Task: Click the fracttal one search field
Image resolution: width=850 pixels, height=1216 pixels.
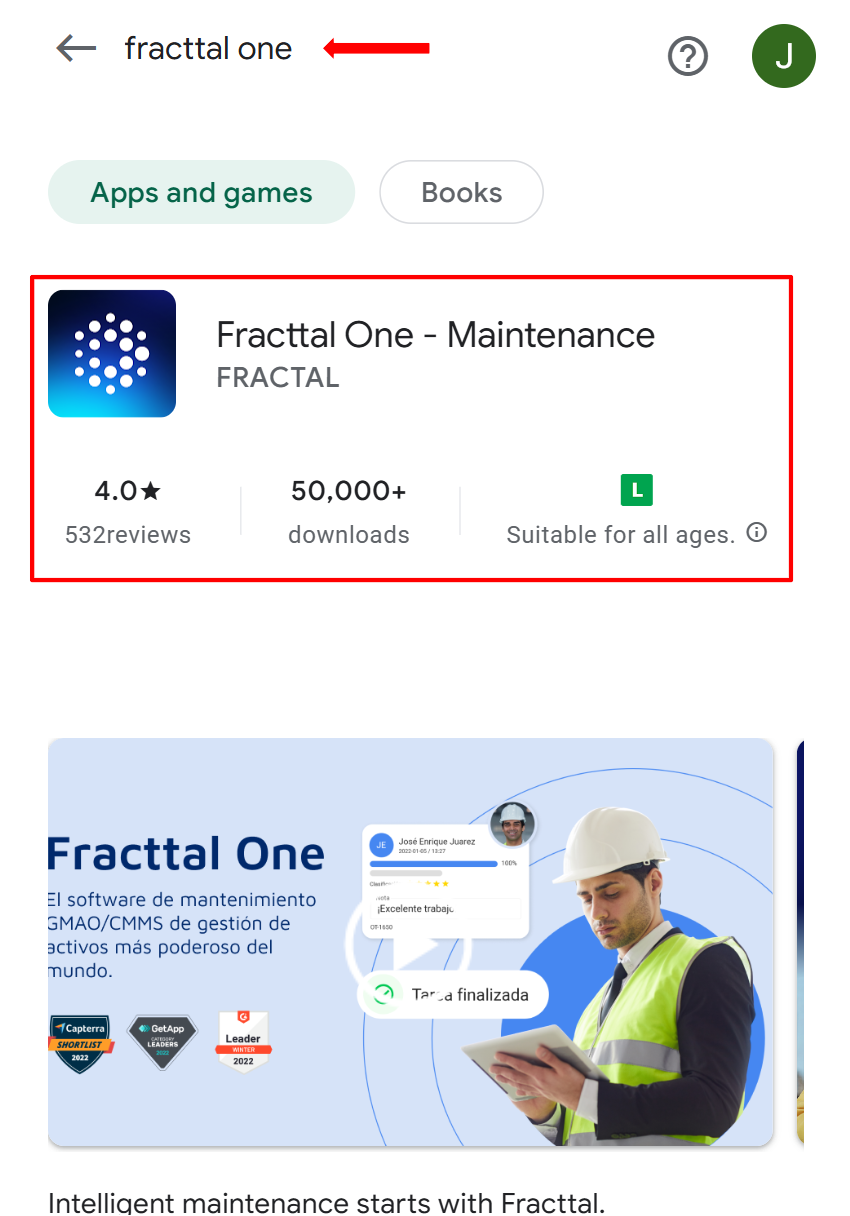Action: [x=208, y=48]
